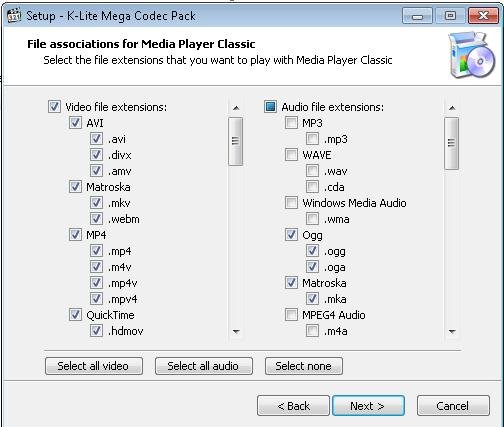504x427 pixels.
Task: Enable the .m4a extension checkbox
Action: tap(312, 331)
